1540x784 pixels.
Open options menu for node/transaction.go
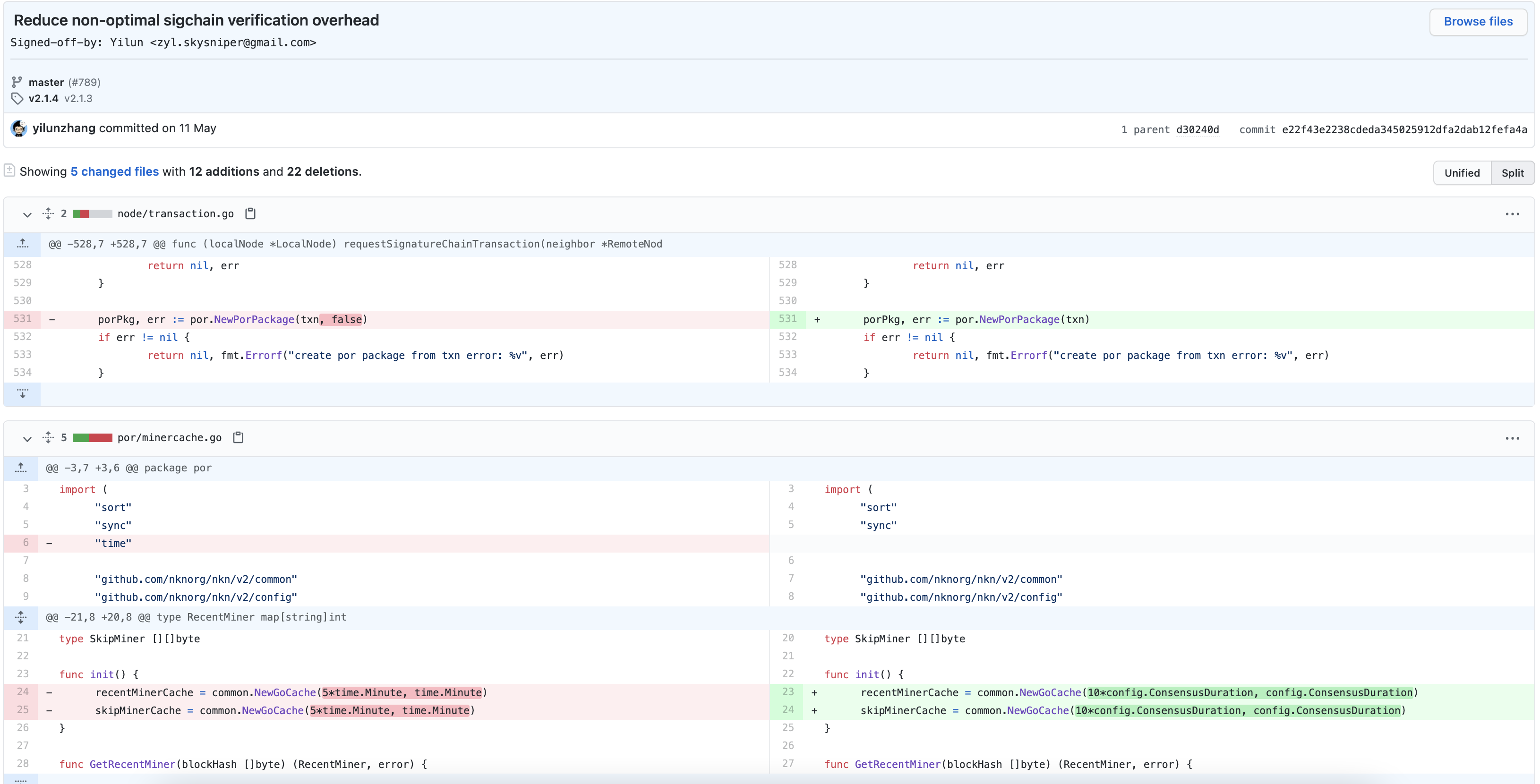pos(1512,214)
